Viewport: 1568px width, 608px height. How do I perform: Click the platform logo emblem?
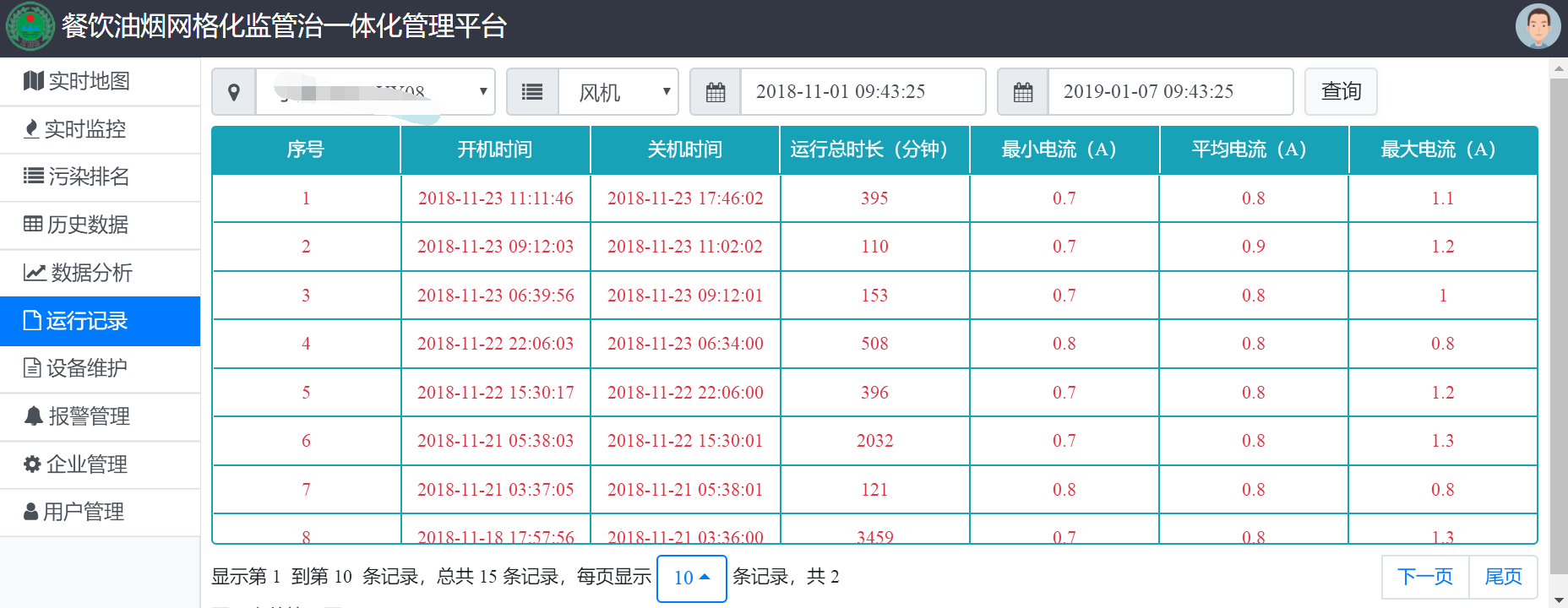pyautogui.click(x=30, y=26)
